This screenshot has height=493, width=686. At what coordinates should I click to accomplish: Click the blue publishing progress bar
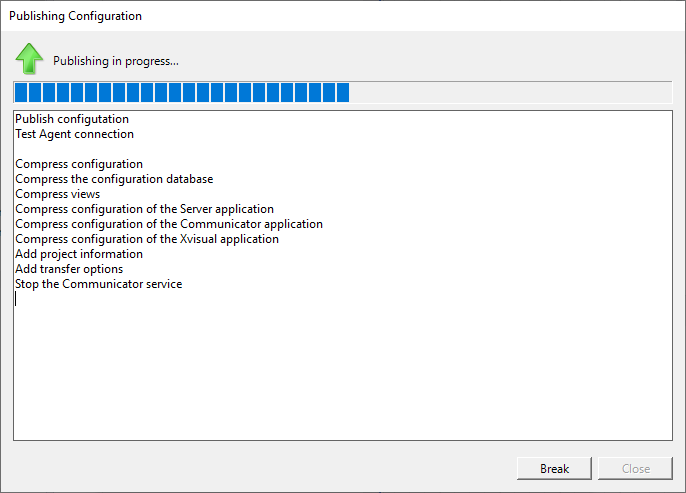tap(342, 93)
